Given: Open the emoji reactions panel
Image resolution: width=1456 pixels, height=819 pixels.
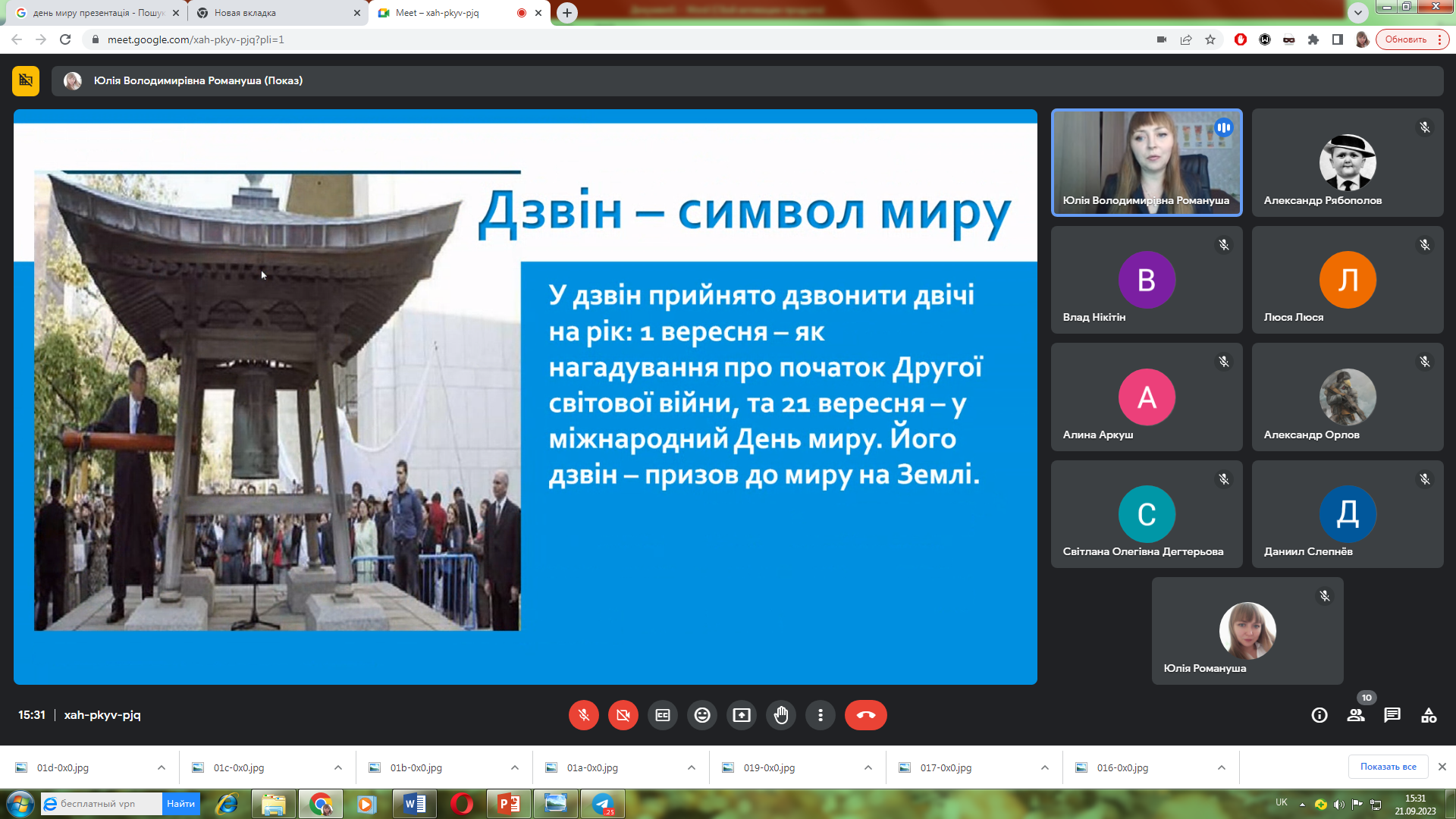Looking at the screenshot, I should [x=702, y=715].
